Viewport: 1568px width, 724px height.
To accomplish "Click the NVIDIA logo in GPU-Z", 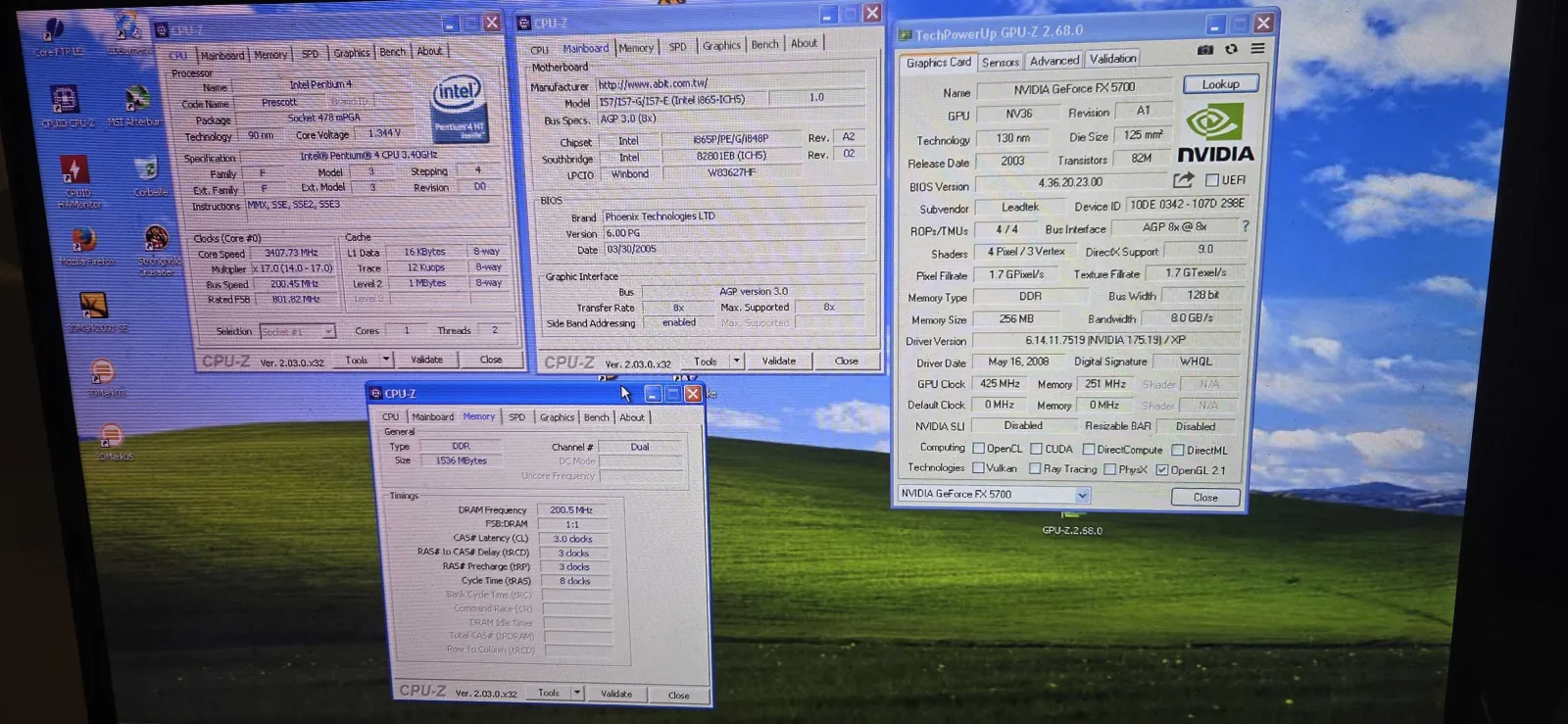I will pyautogui.click(x=1215, y=134).
